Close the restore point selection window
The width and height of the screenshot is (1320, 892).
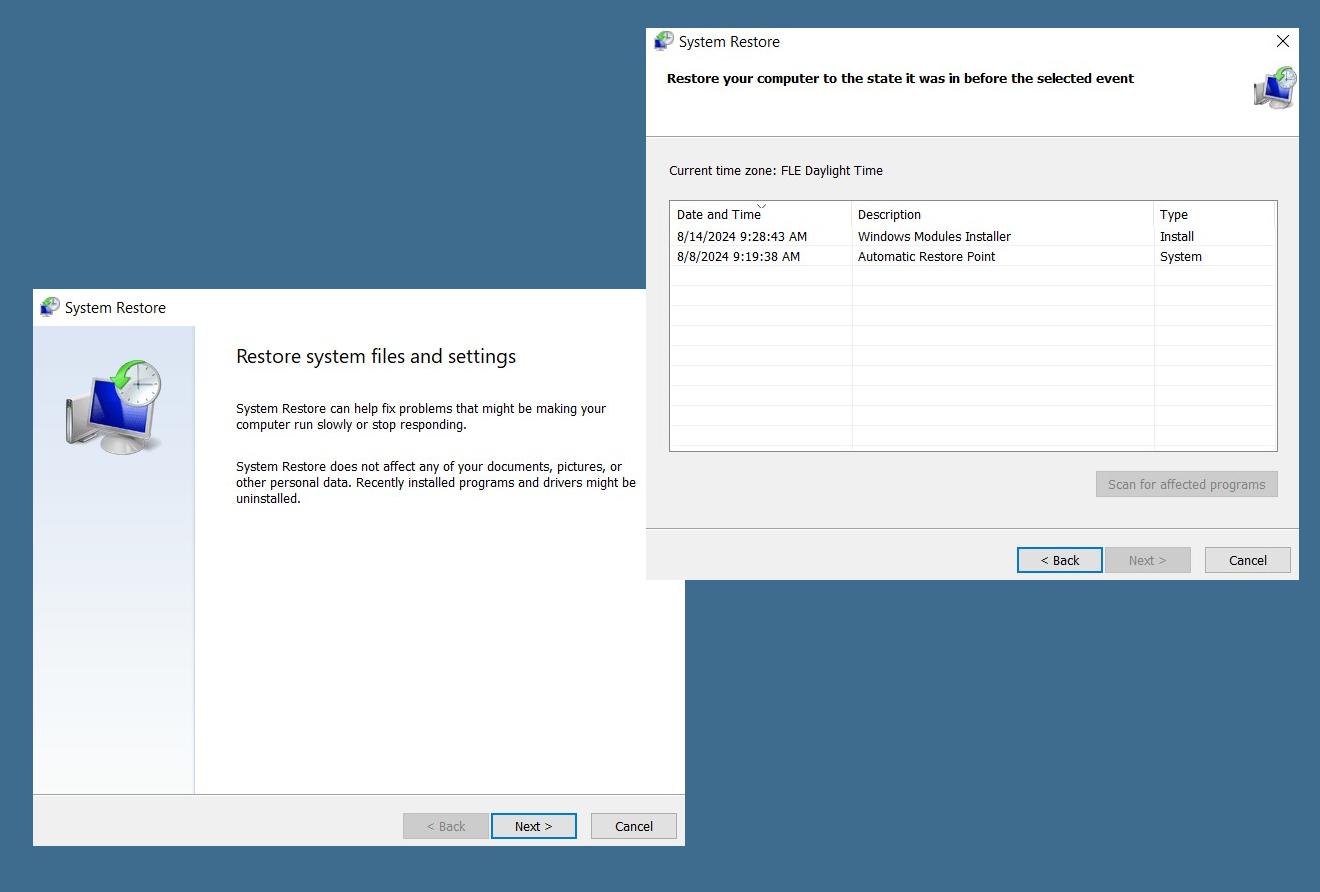tap(1283, 41)
